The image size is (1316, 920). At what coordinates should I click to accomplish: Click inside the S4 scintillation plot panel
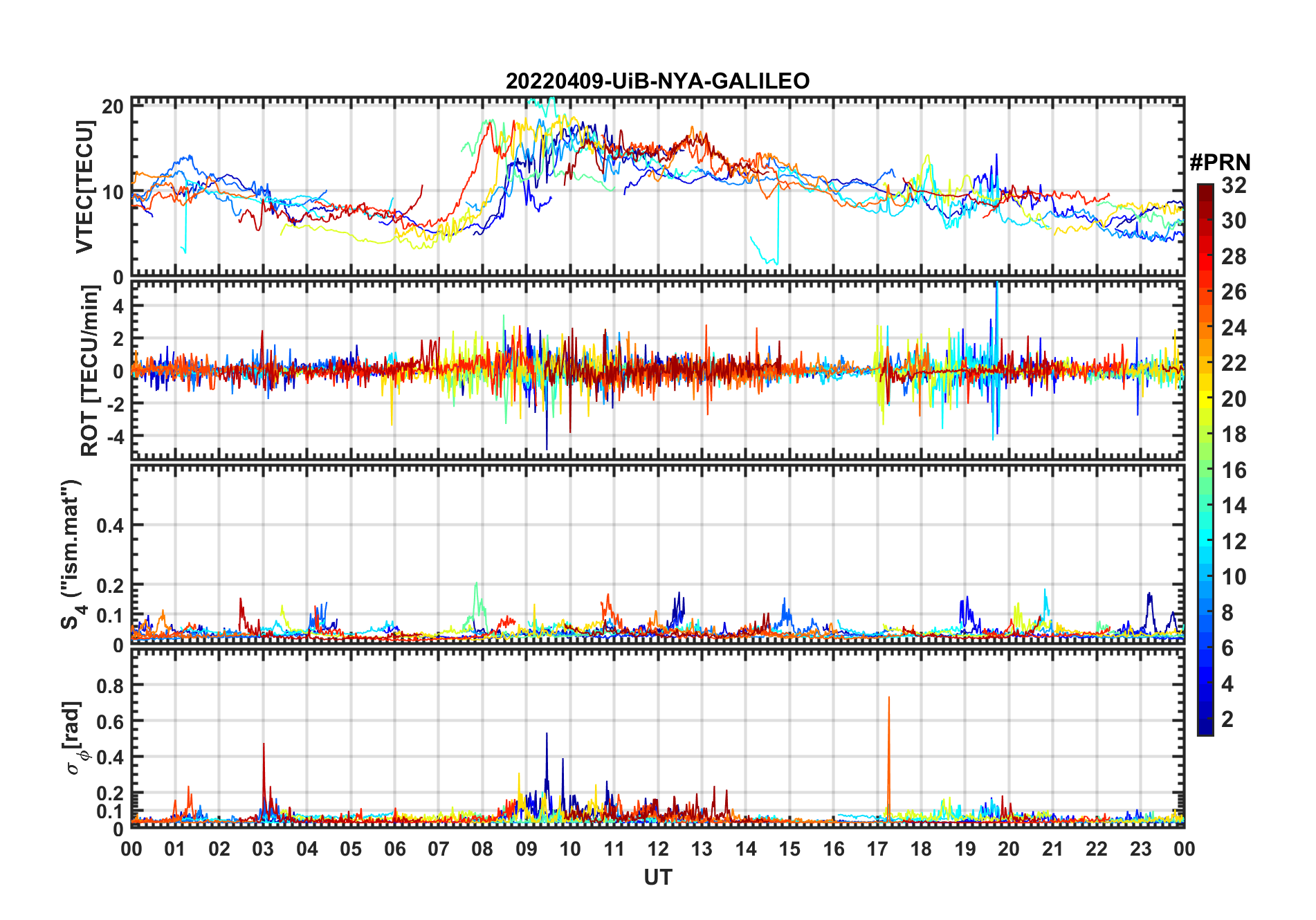[657, 554]
